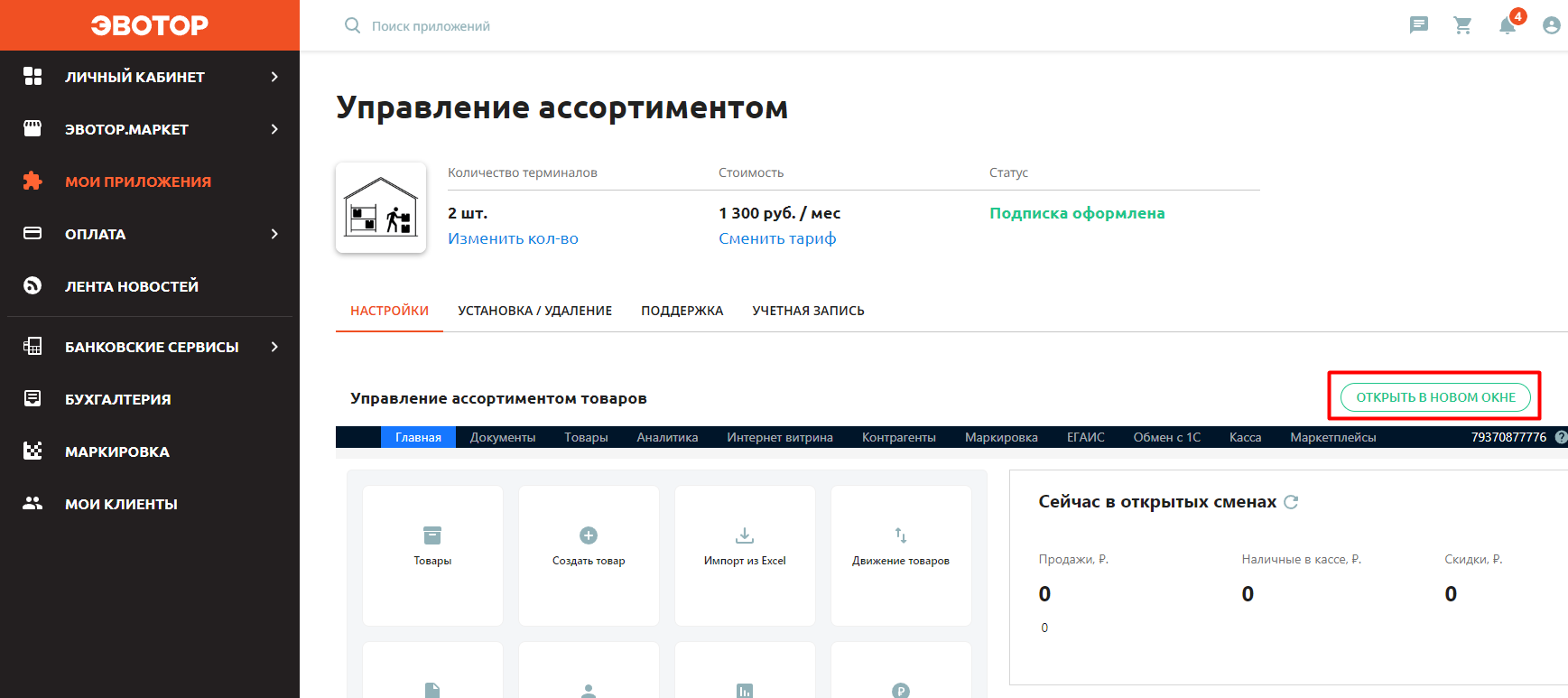Click the Мои клиенты people icon
The image size is (1568, 698).
pos(32,503)
